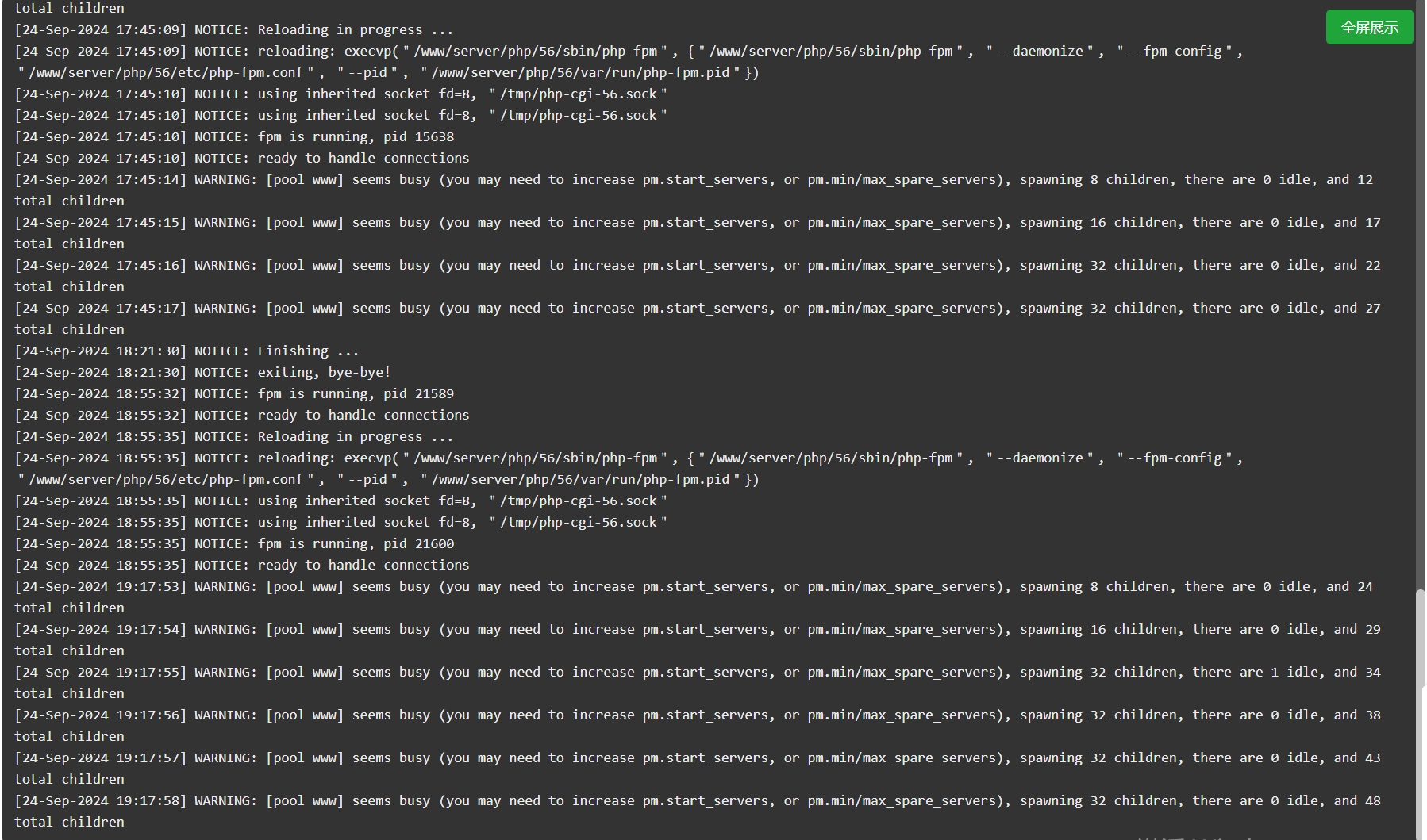
Task: Click the 17:45:17 warning with 27 total children
Action: pos(698,319)
